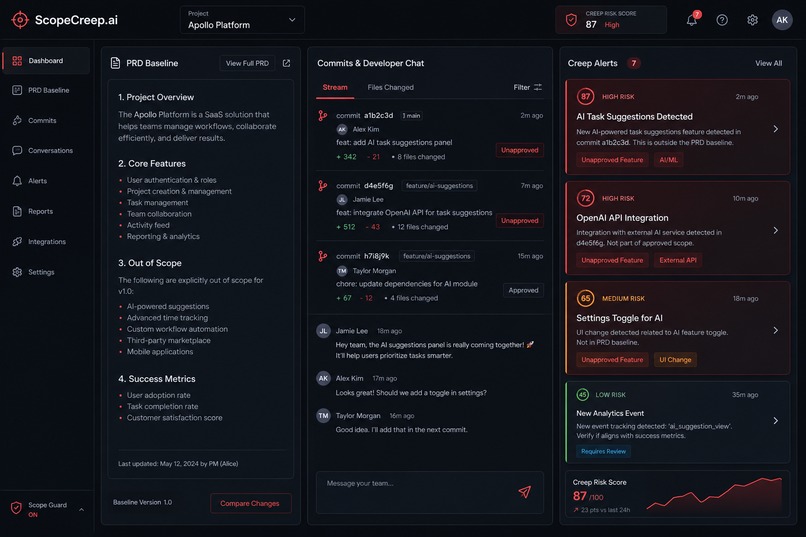
Task: Click the Requires Review tag
Action: (603, 451)
